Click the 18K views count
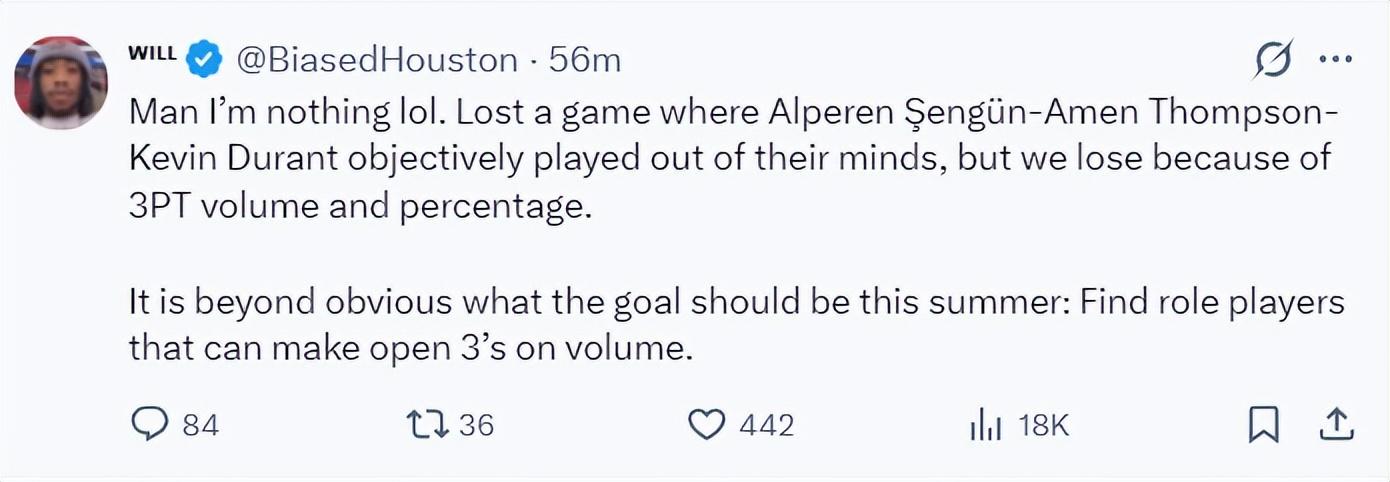This screenshot has height=482, width=1390. [x=1044, y=426]
